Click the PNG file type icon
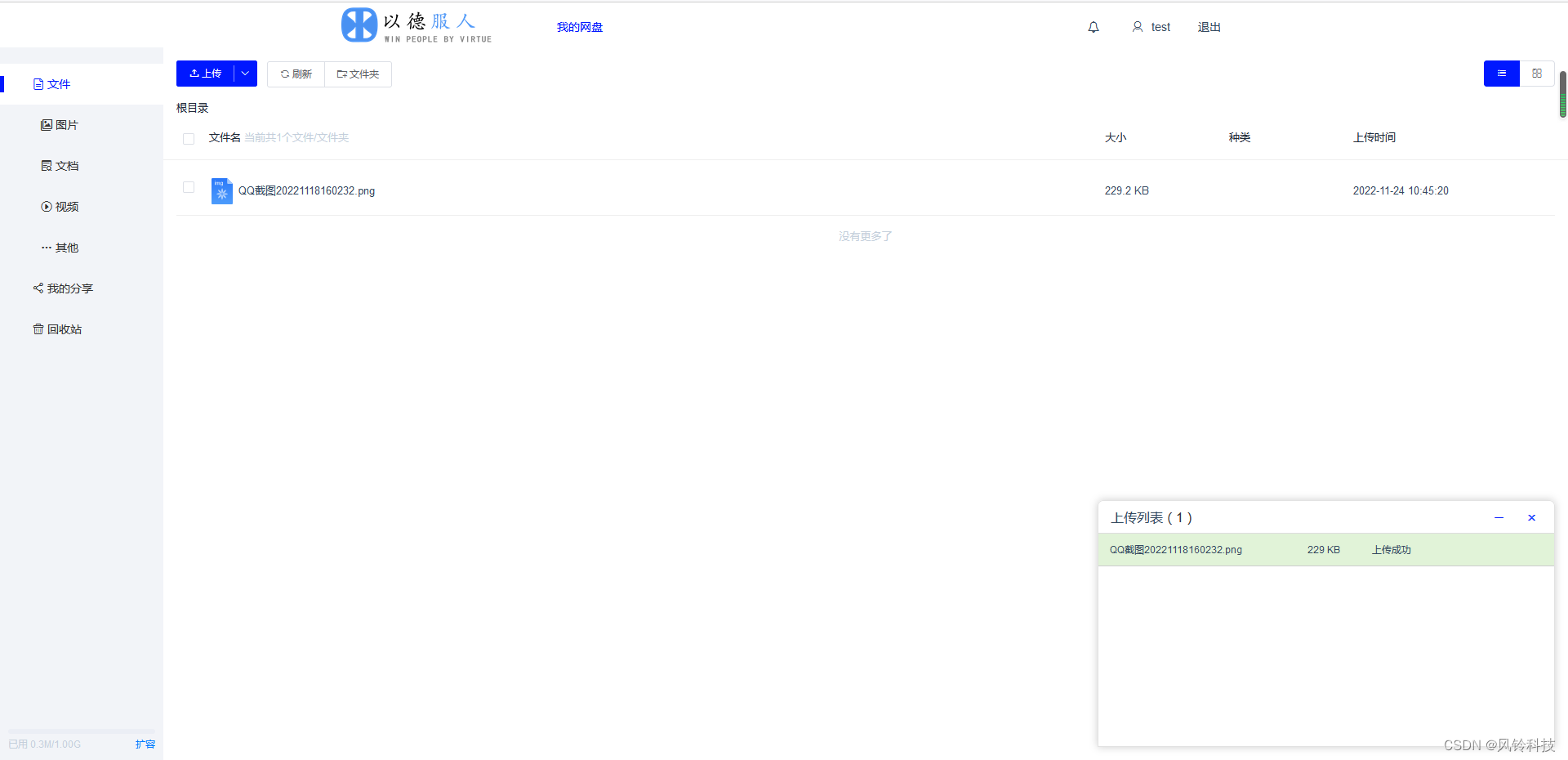1568x760 pixels. pos(222,191)
